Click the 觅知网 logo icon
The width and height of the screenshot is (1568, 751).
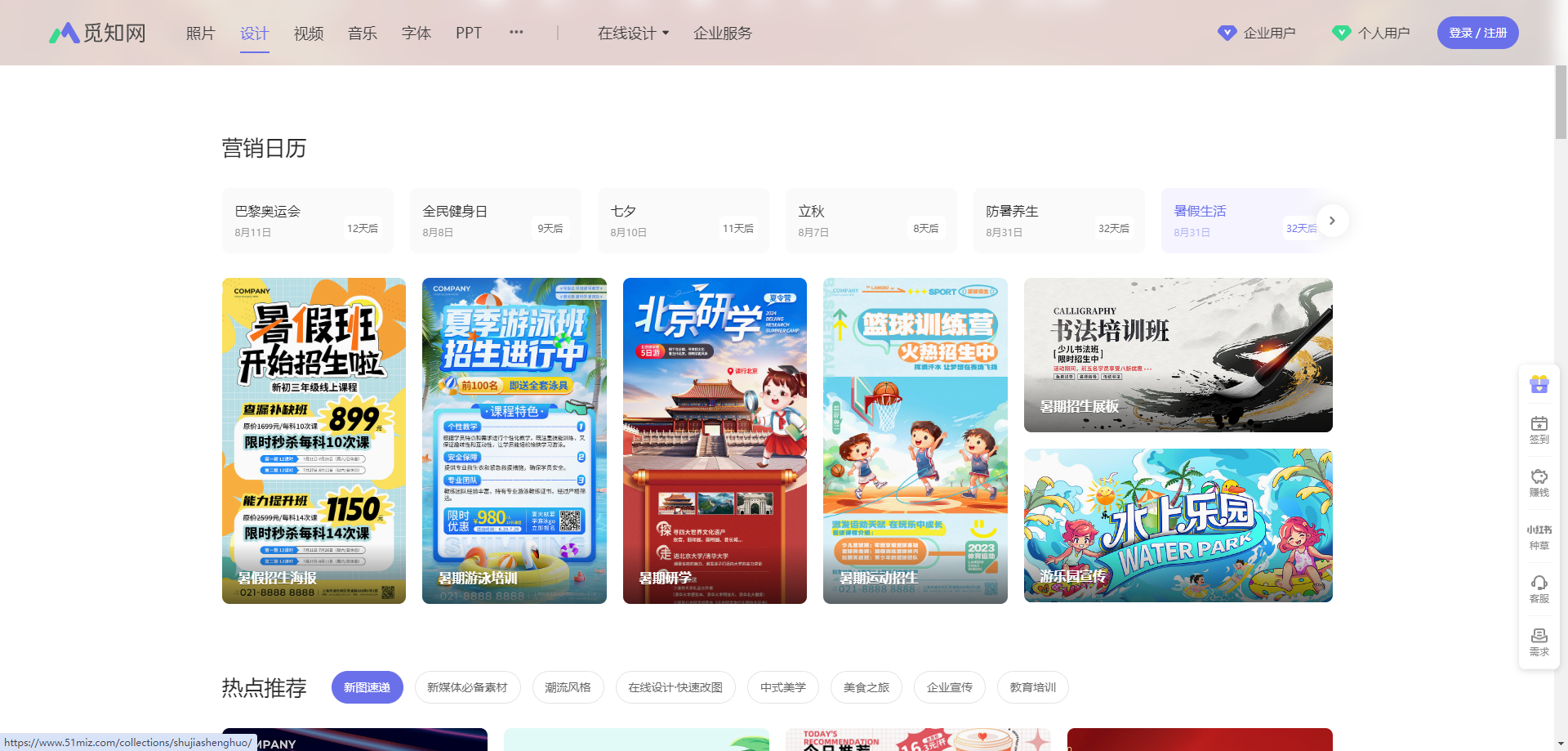pyautogui.click(x=65, y=33)
